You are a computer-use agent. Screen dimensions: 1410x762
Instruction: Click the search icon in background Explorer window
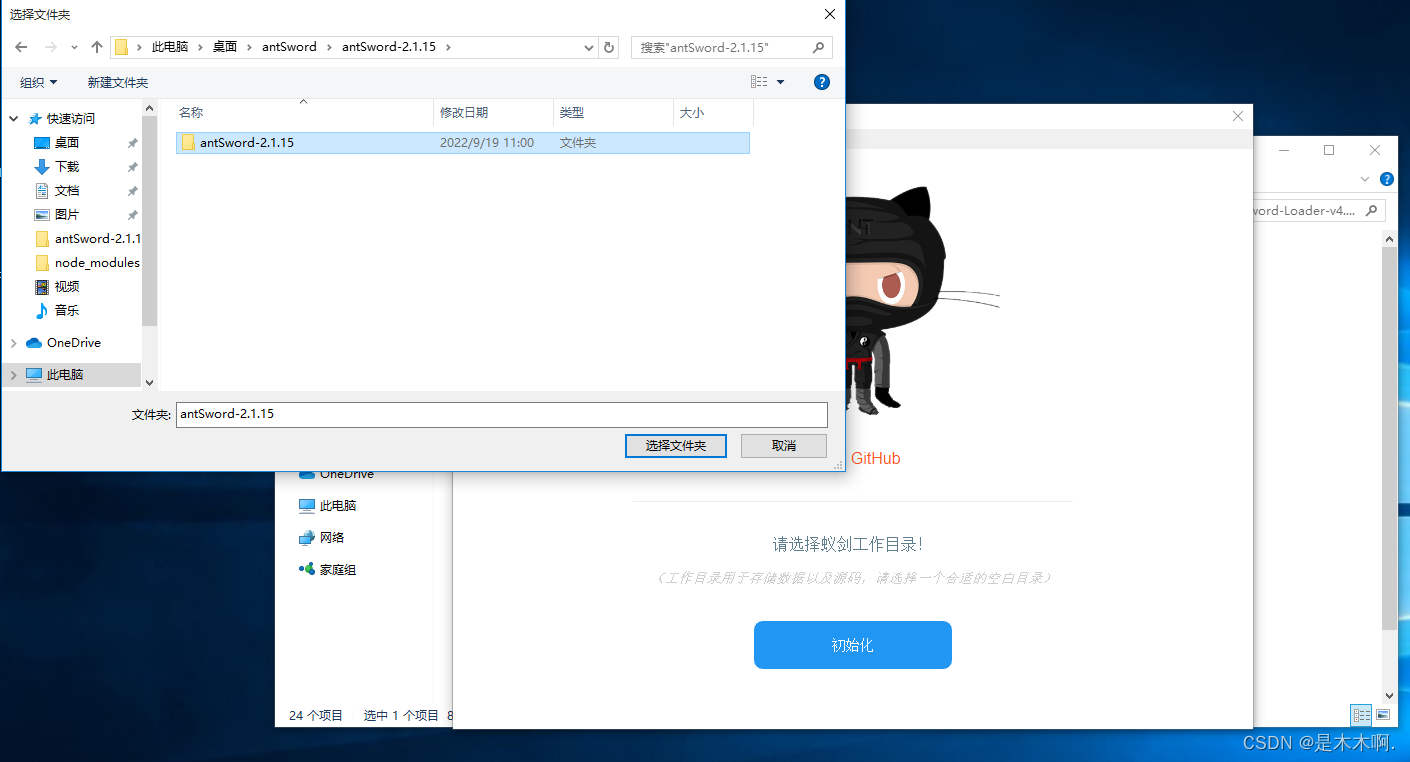pyautogui.click(x=1372, y=211)
